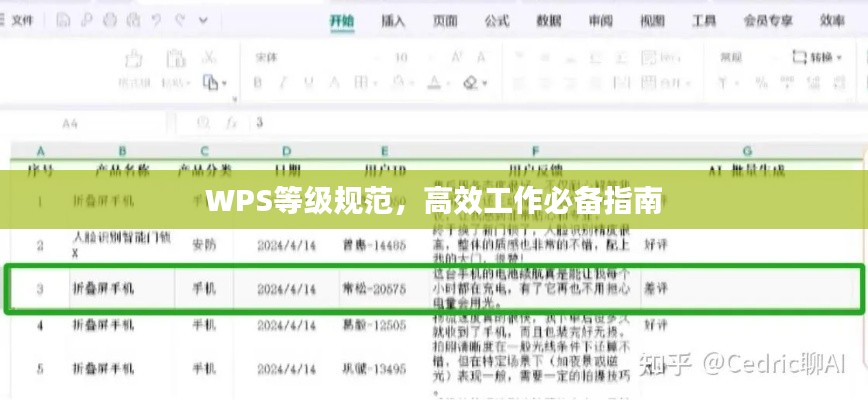Toggle Bold formatting
The image size is (868, 400).
click(257, 83)
